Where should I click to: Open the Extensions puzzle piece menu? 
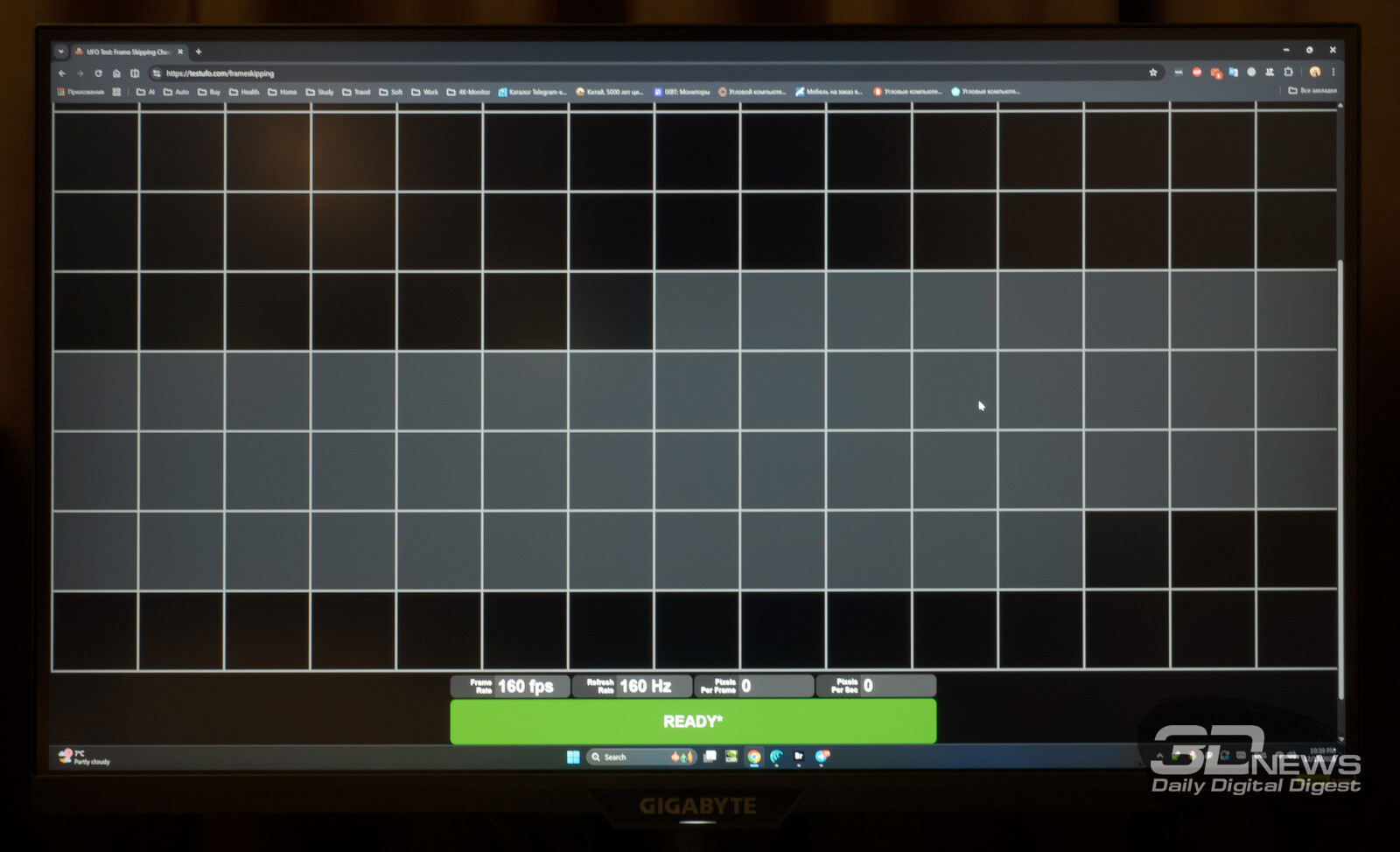pos(1288,73)
